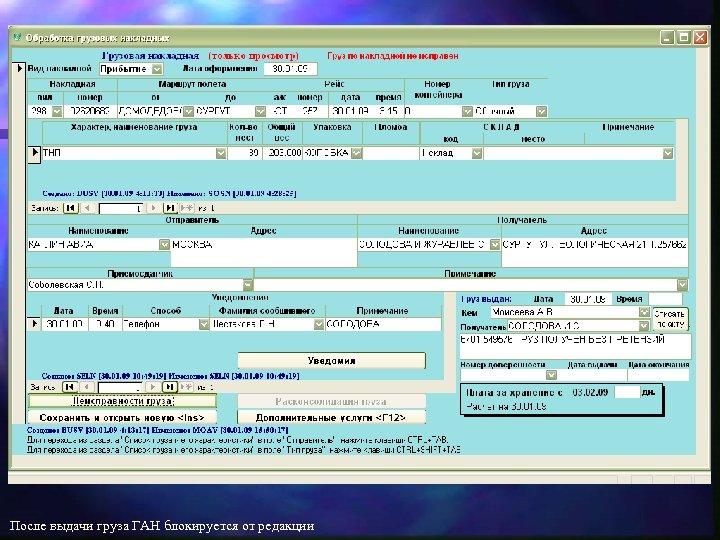Click the sender Адрес field МОСКВА
Image resolution: width=720 pixels, height=540 pixels.
point(264,252)
